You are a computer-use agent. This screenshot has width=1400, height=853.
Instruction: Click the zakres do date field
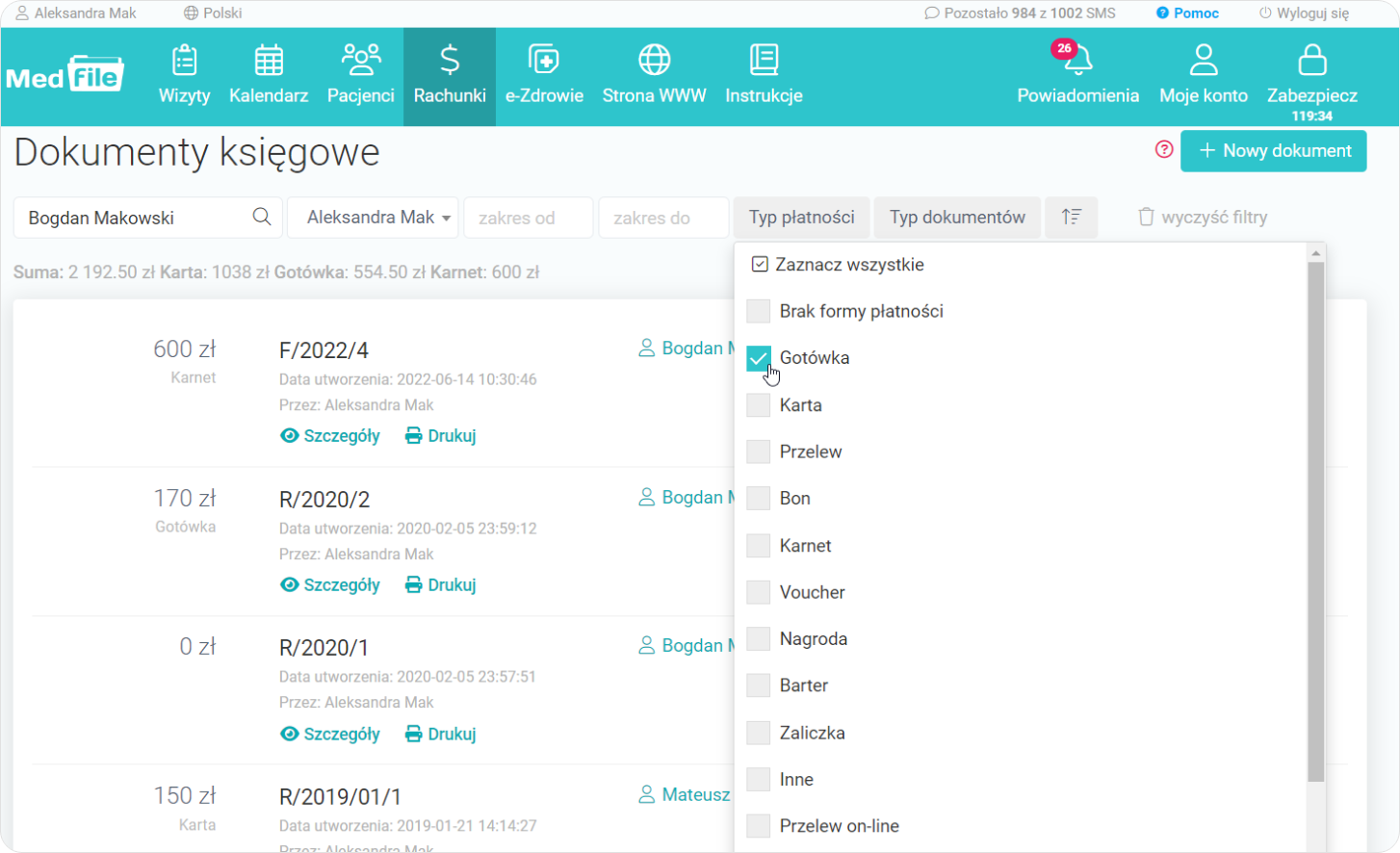pos(663,218)
